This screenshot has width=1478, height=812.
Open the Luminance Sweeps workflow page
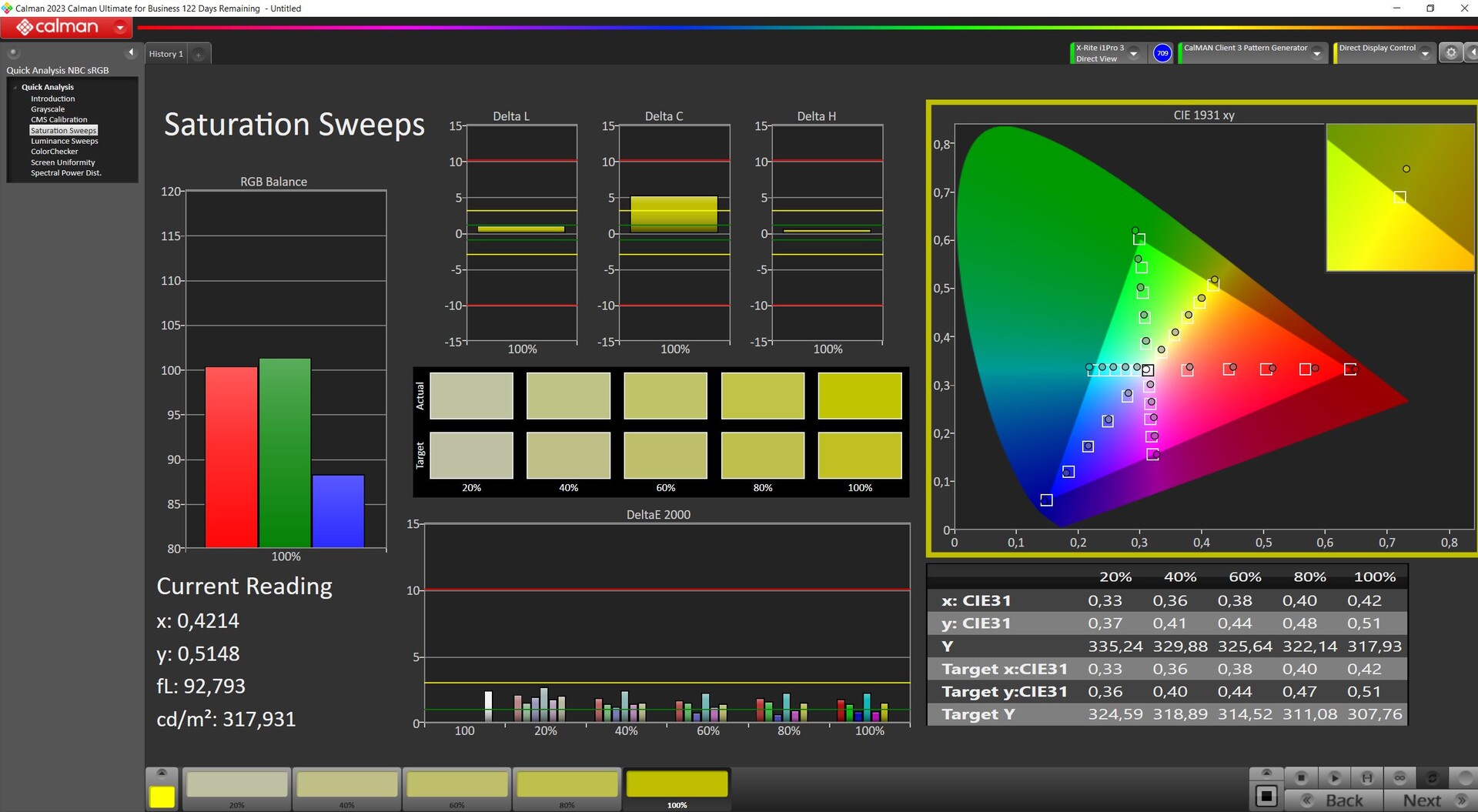(x=64, y=141)
